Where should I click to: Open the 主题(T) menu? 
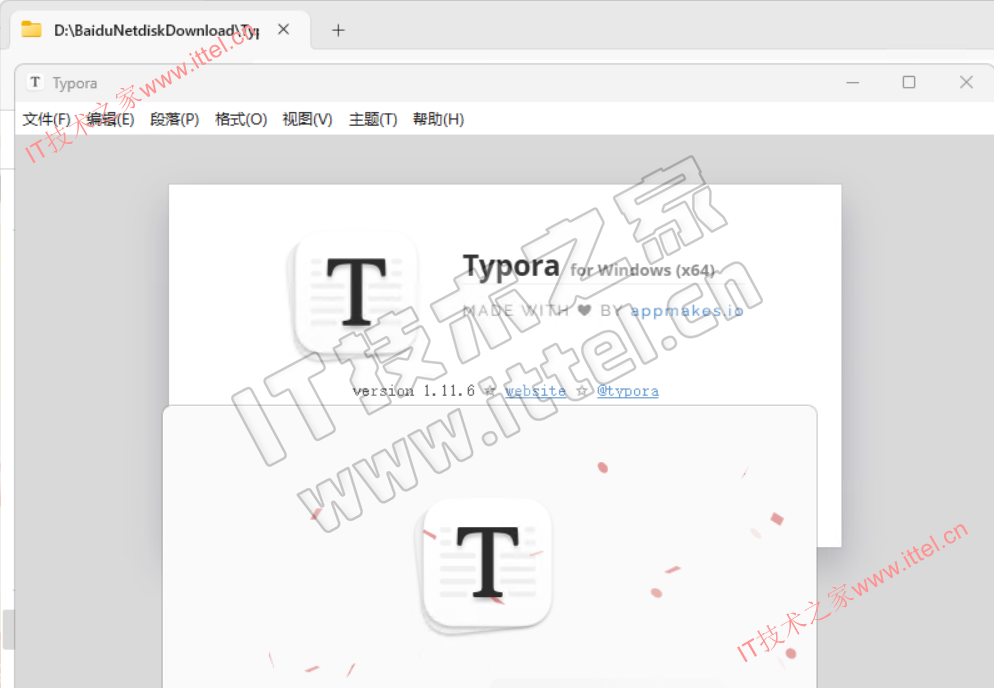373,119
